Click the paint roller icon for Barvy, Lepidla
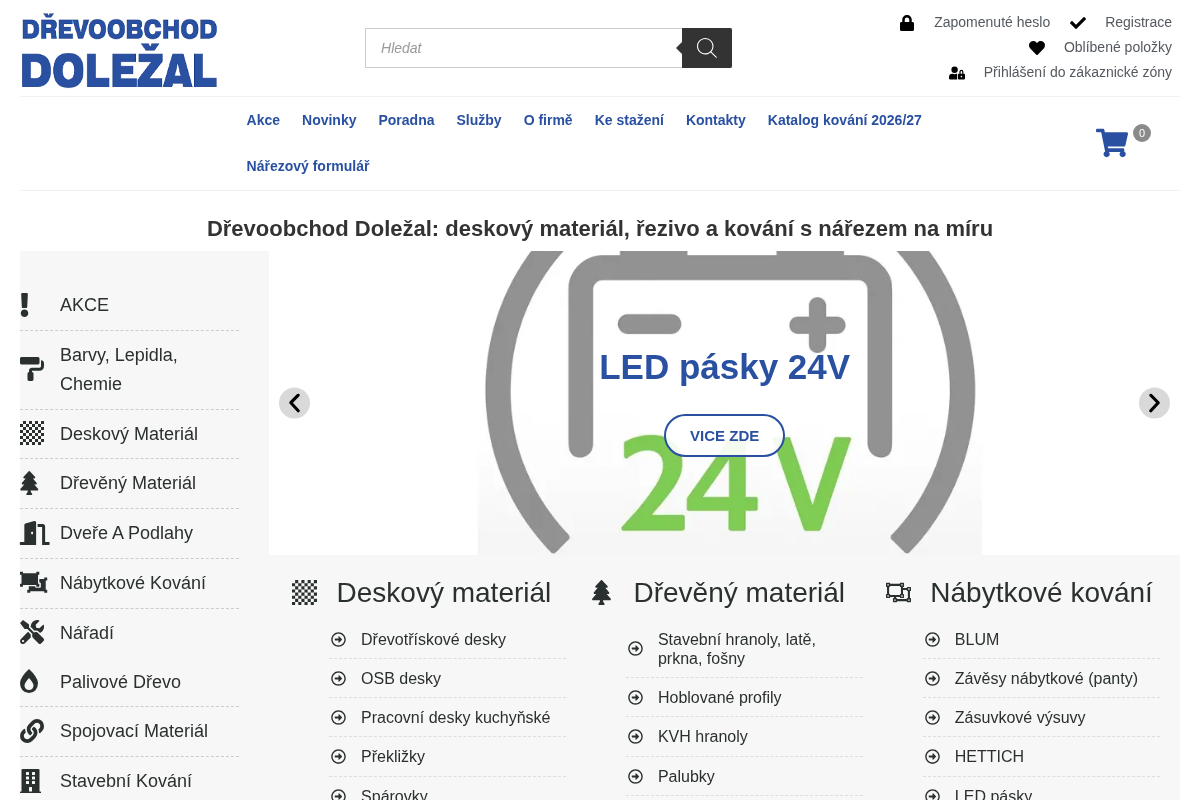This screenshot has width=1200, height=800. click(x=32, y=369)
